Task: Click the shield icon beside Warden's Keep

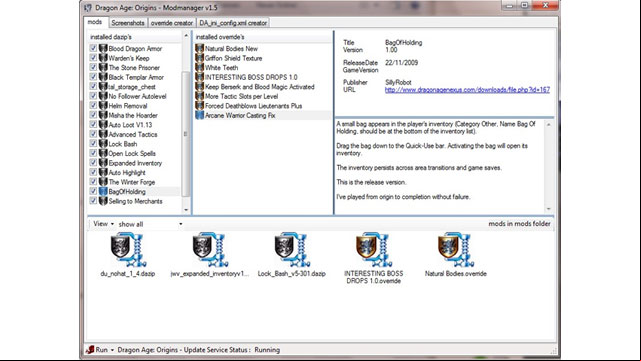Action: 103,58
